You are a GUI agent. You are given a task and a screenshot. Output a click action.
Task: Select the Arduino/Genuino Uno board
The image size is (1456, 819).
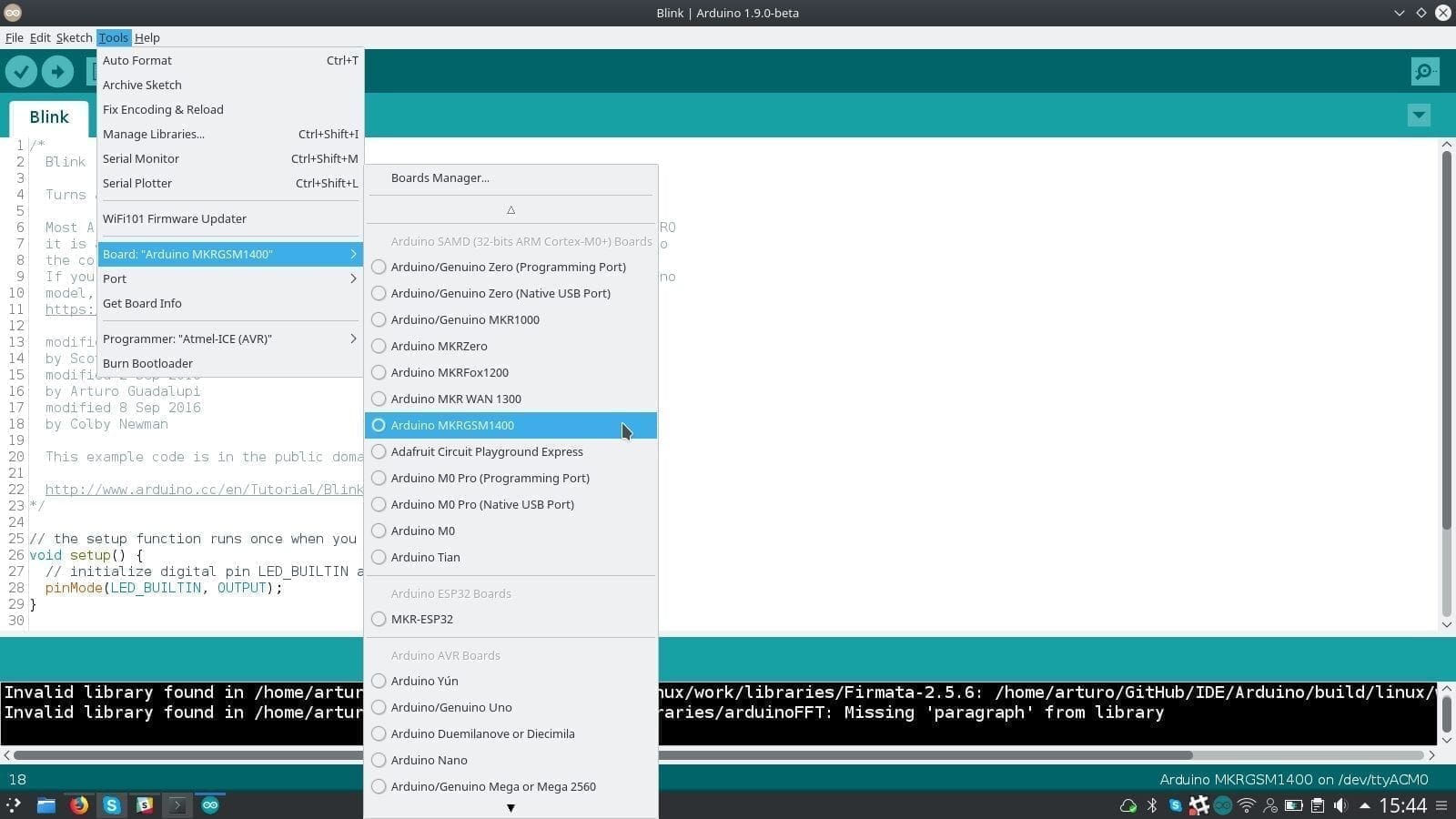click(x=451, y=707)
